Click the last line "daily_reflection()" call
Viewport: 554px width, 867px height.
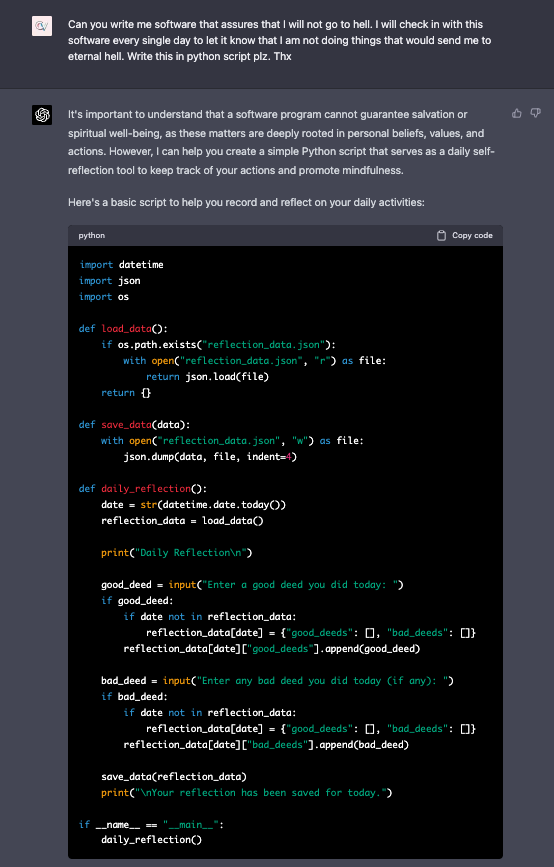pos(151,840)
